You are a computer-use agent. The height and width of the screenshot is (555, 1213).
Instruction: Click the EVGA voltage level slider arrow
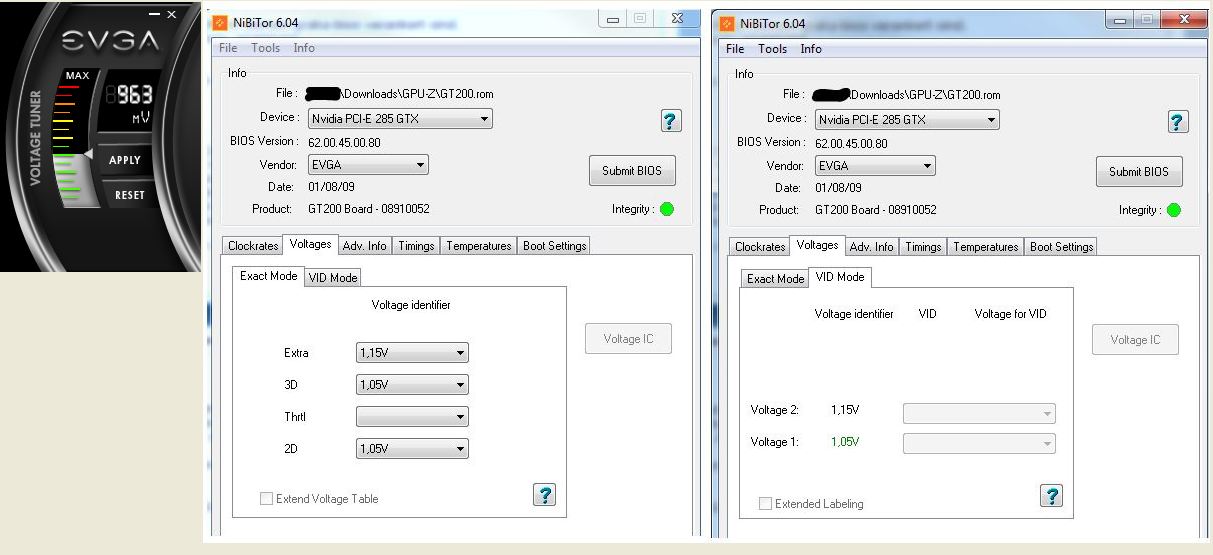click(x=89, y=155)
